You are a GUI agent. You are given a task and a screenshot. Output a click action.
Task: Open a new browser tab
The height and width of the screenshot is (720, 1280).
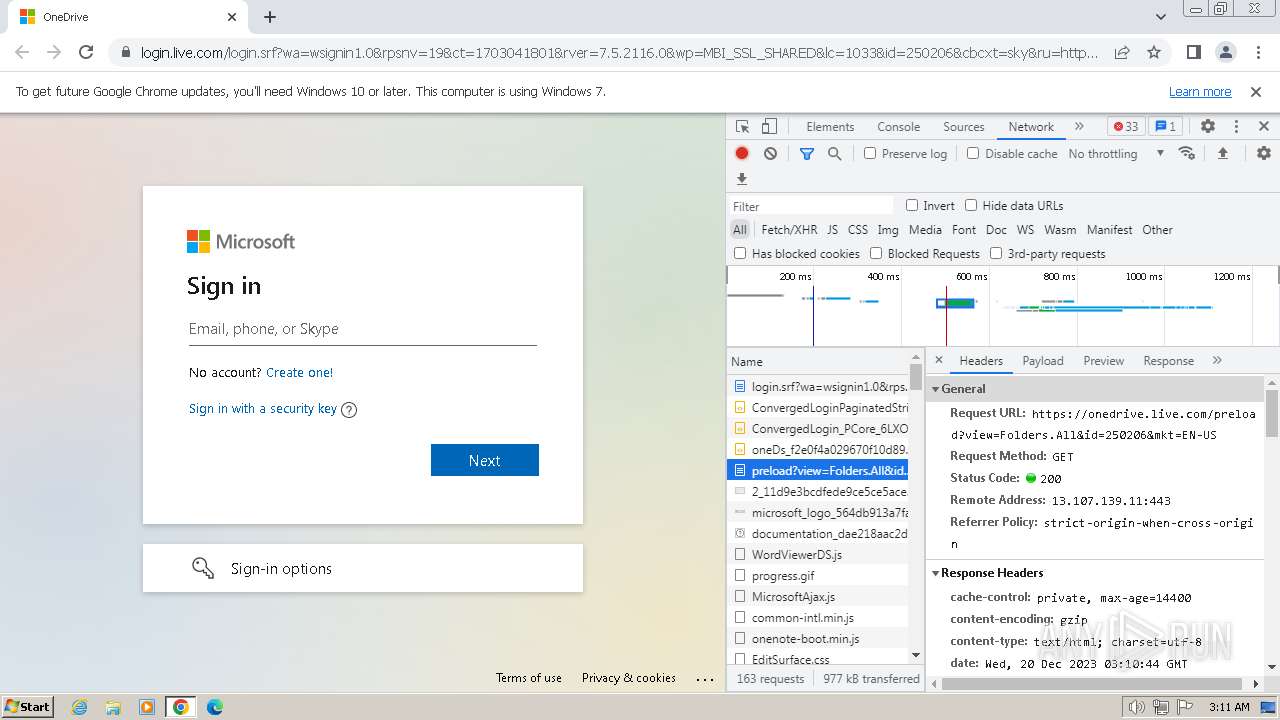(x=270, y=17)
